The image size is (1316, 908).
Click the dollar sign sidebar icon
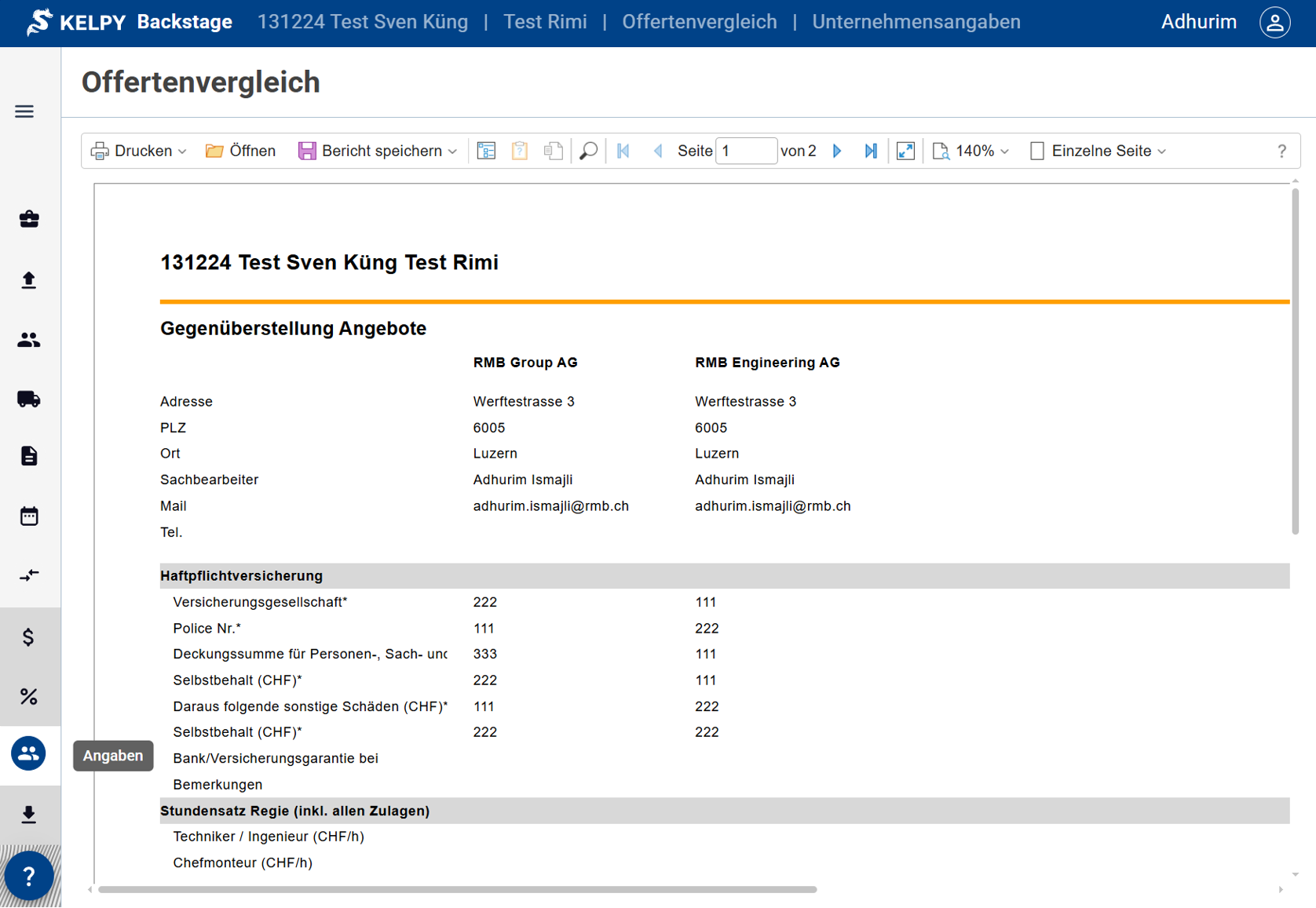click(x=29, y=637)
